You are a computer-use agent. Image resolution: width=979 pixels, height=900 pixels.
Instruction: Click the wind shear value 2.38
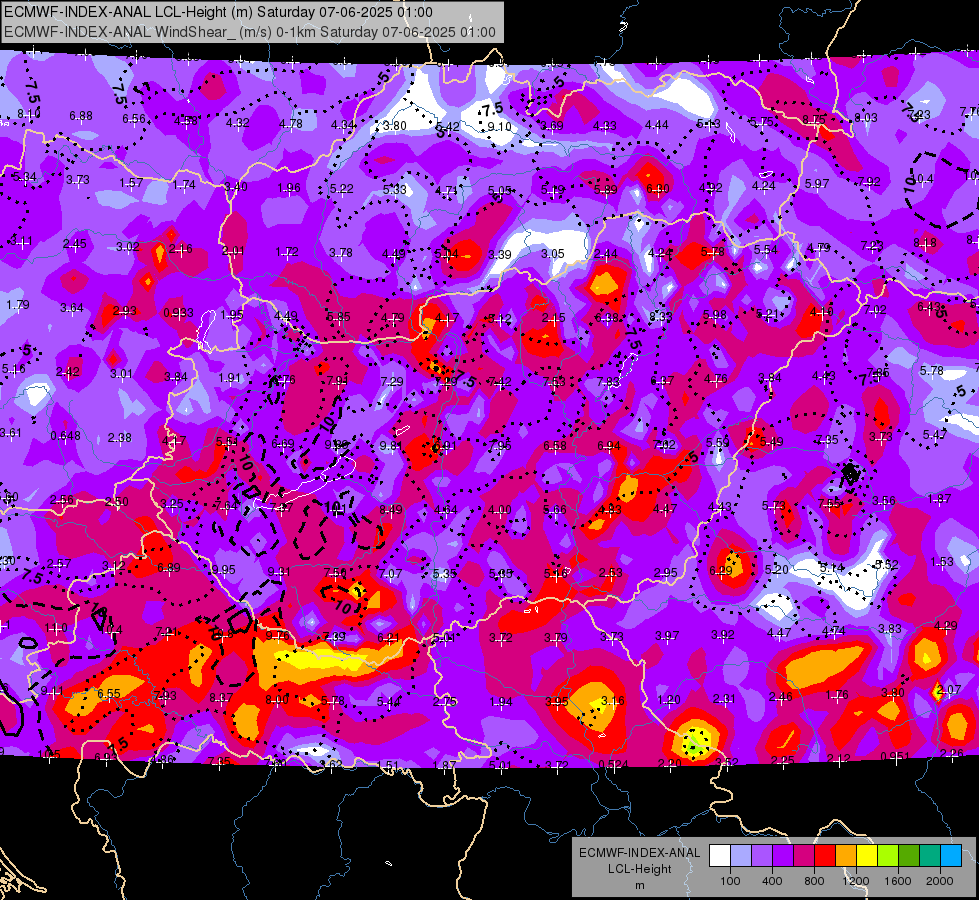pyautogui.click(x=120, y=438)
